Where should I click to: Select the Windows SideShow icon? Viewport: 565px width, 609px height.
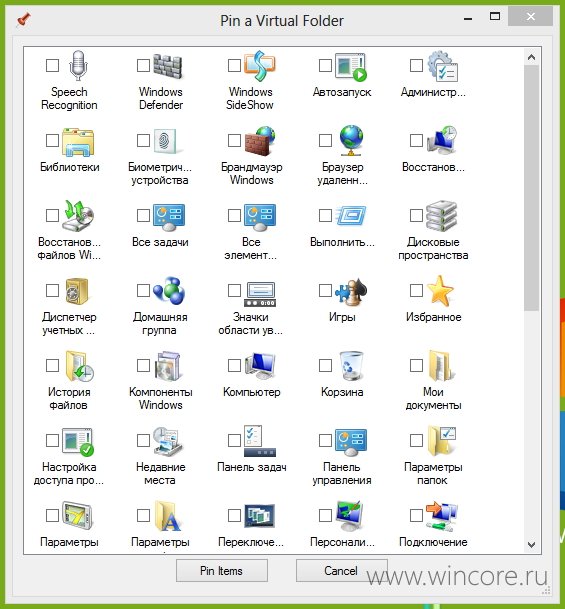click(x=259, y=66)
